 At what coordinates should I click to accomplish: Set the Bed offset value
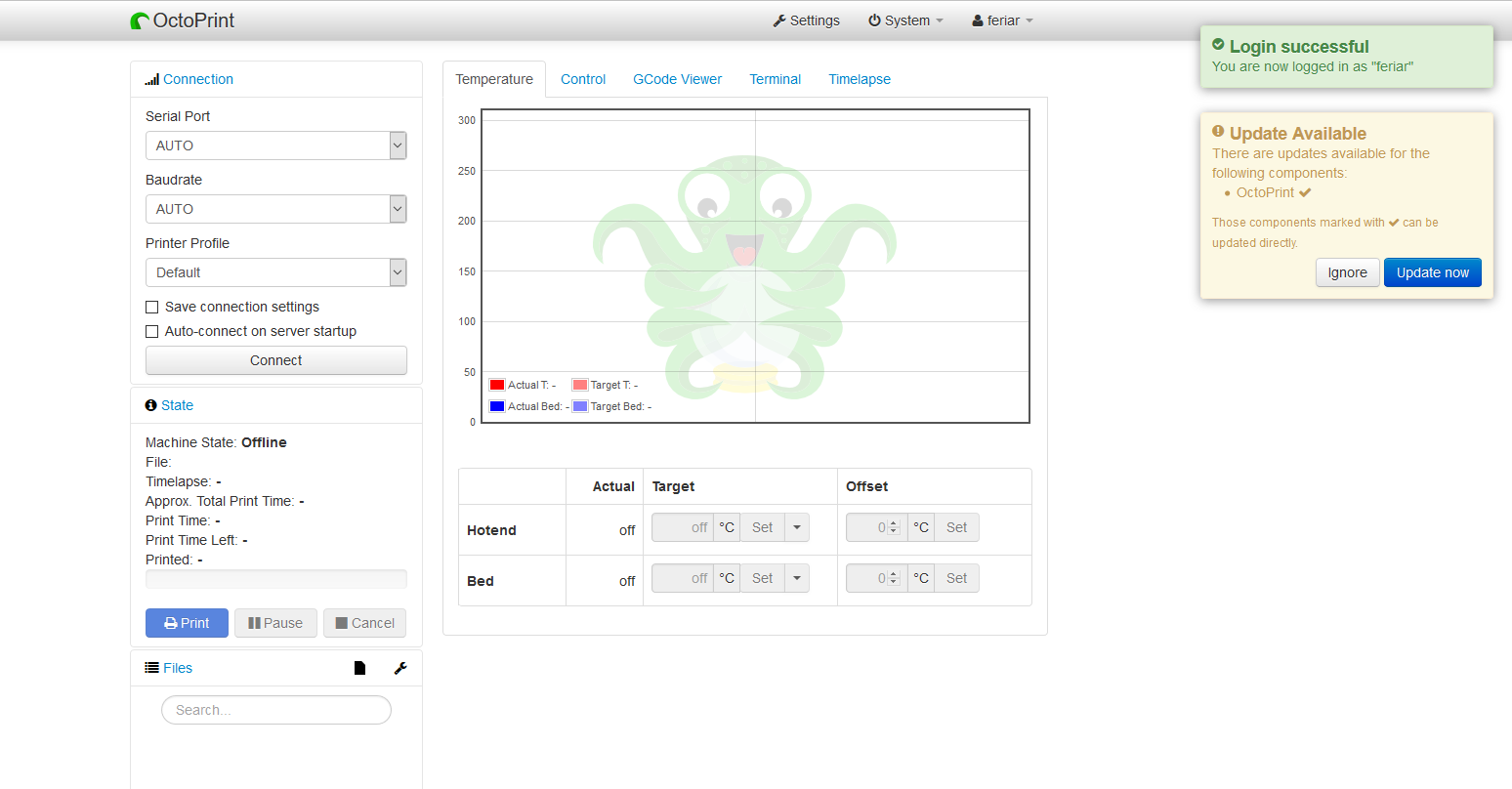(956, 578)
